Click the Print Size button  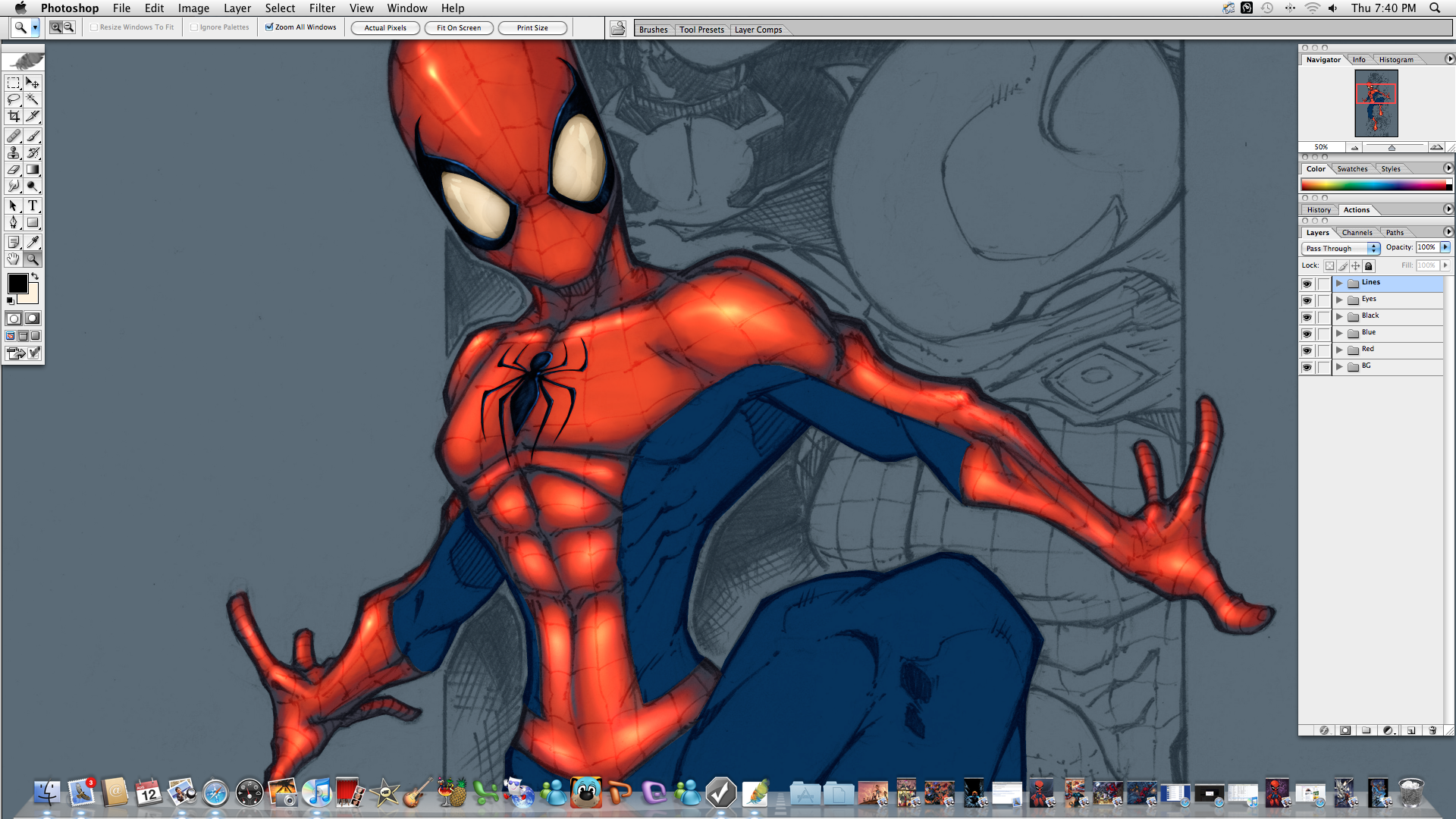[x=532, y=28]
